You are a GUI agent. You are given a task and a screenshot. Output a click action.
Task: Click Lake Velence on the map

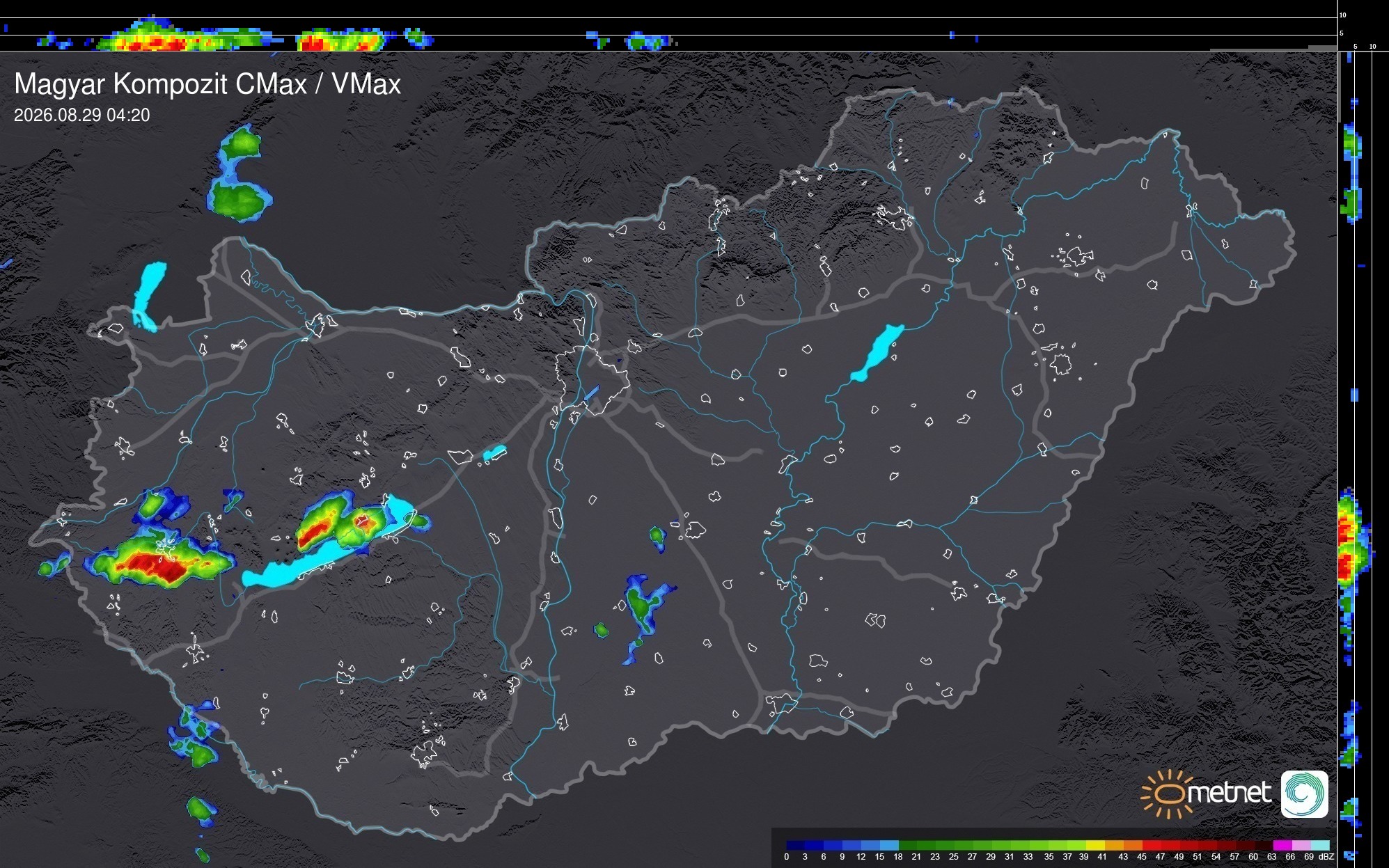494,453
